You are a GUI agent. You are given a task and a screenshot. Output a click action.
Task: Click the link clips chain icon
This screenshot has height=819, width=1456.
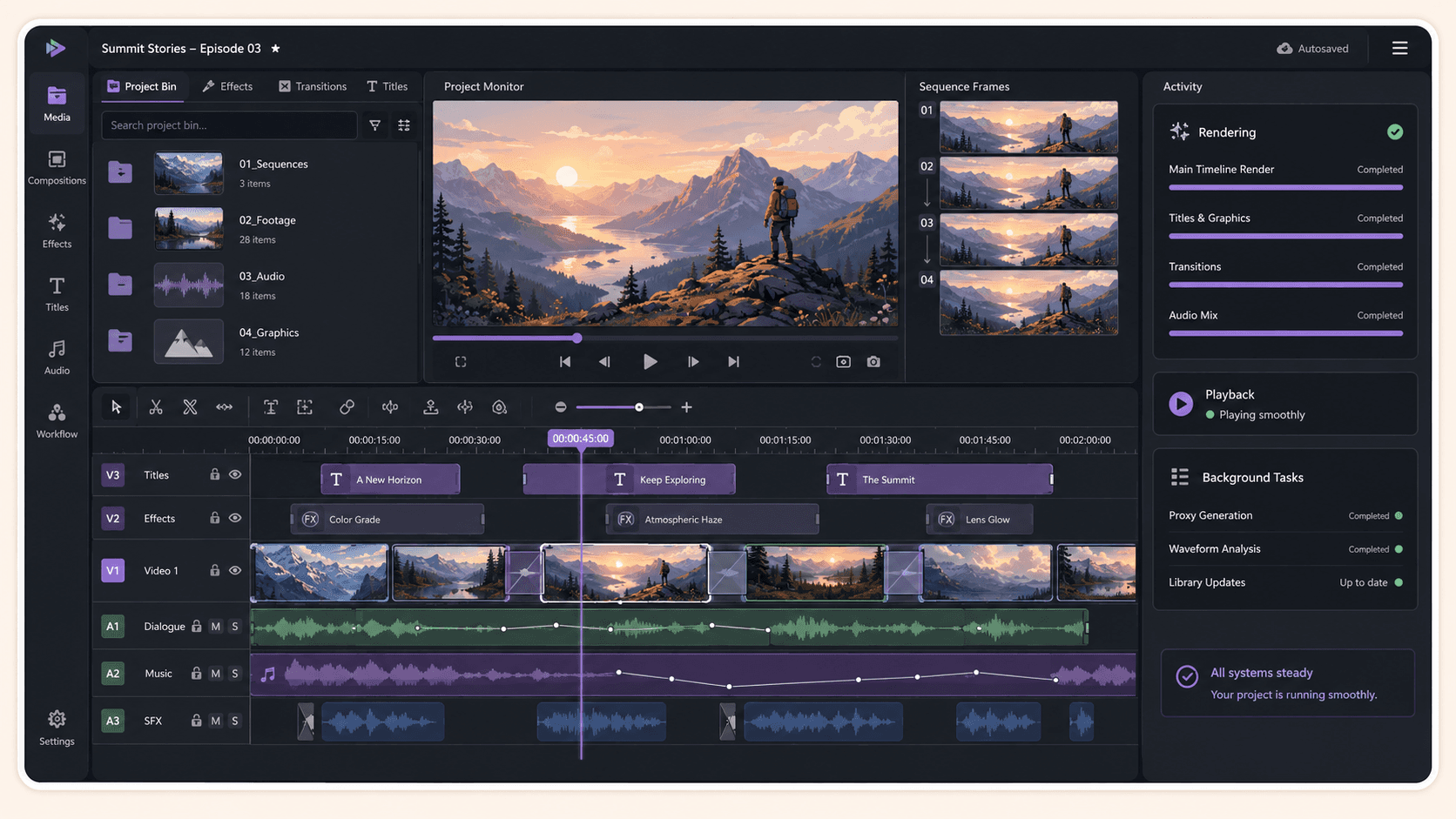point(347,407)
